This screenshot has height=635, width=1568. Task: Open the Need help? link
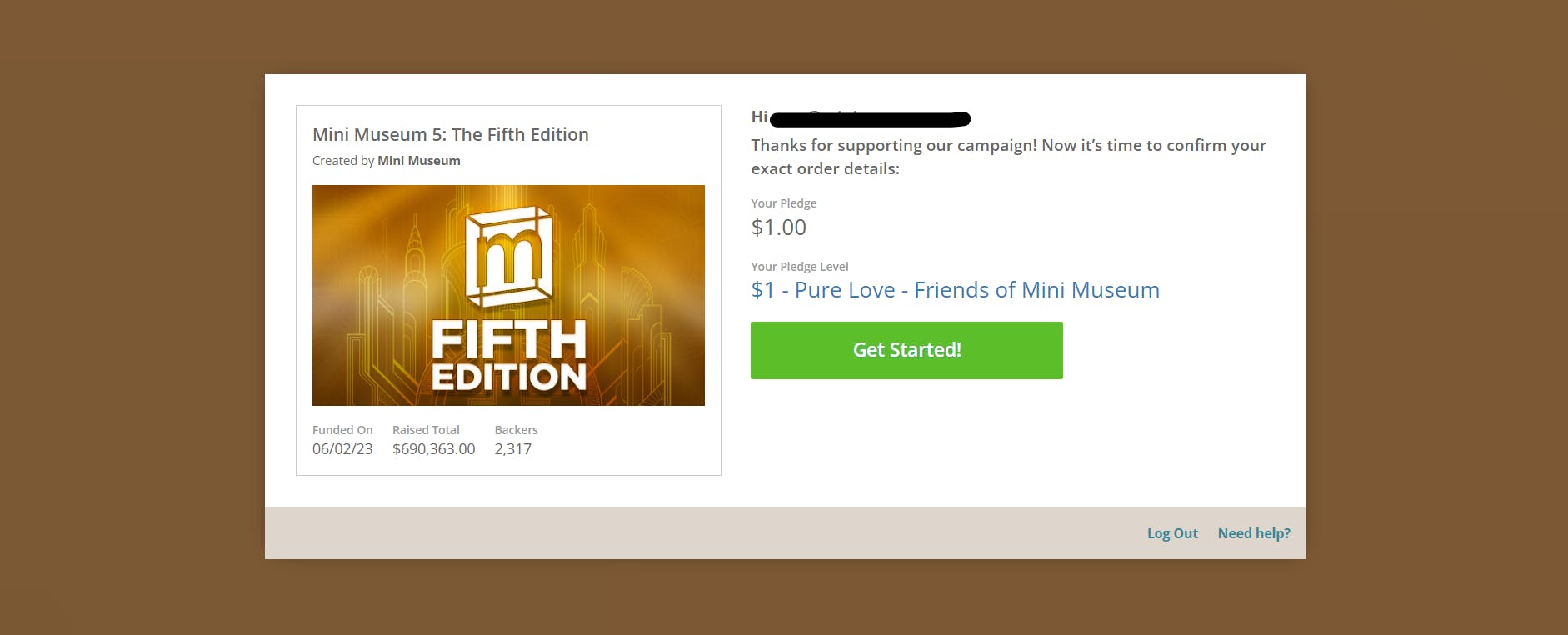pyautogui.click(x=1253, y=533)
